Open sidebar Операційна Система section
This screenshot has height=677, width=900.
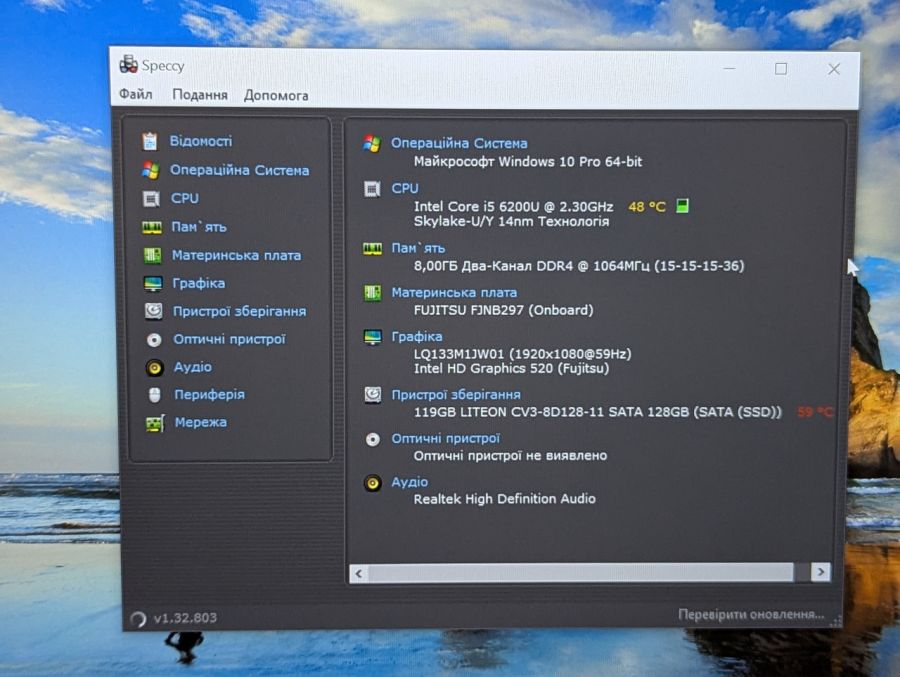tap(239, 171)
